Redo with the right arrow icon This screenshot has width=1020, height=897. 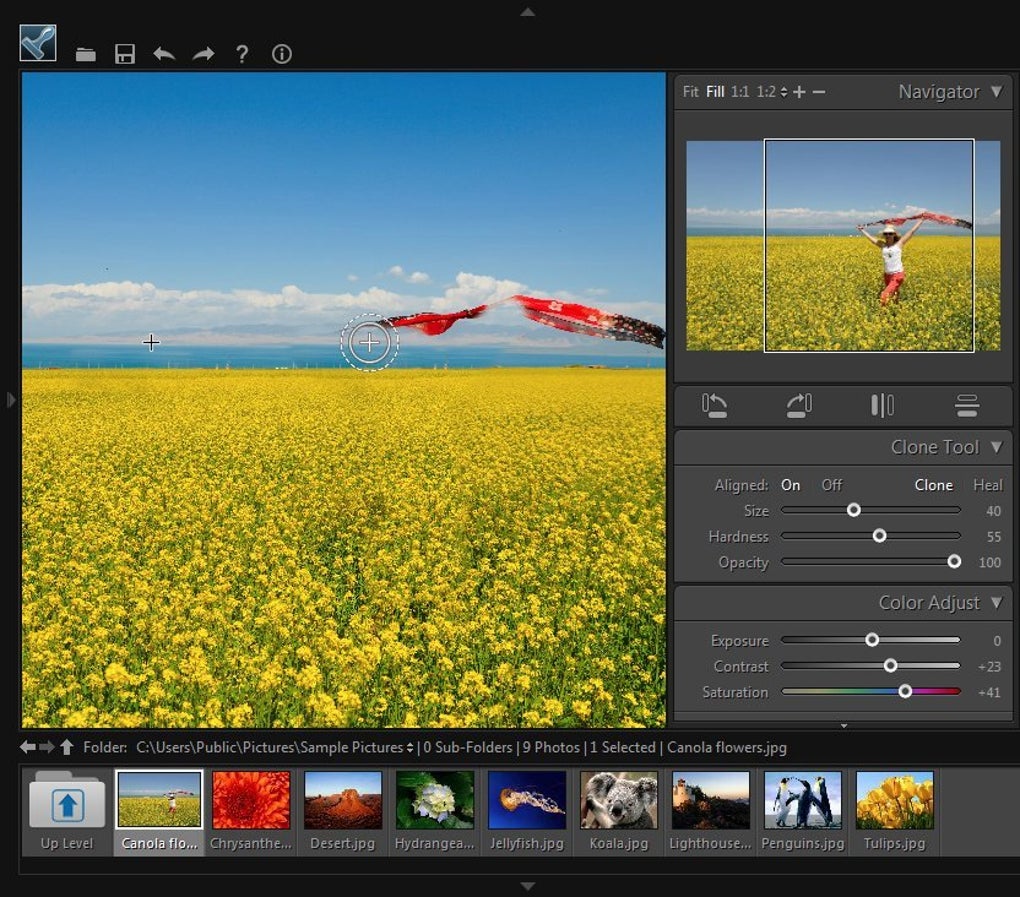[204, 54]
